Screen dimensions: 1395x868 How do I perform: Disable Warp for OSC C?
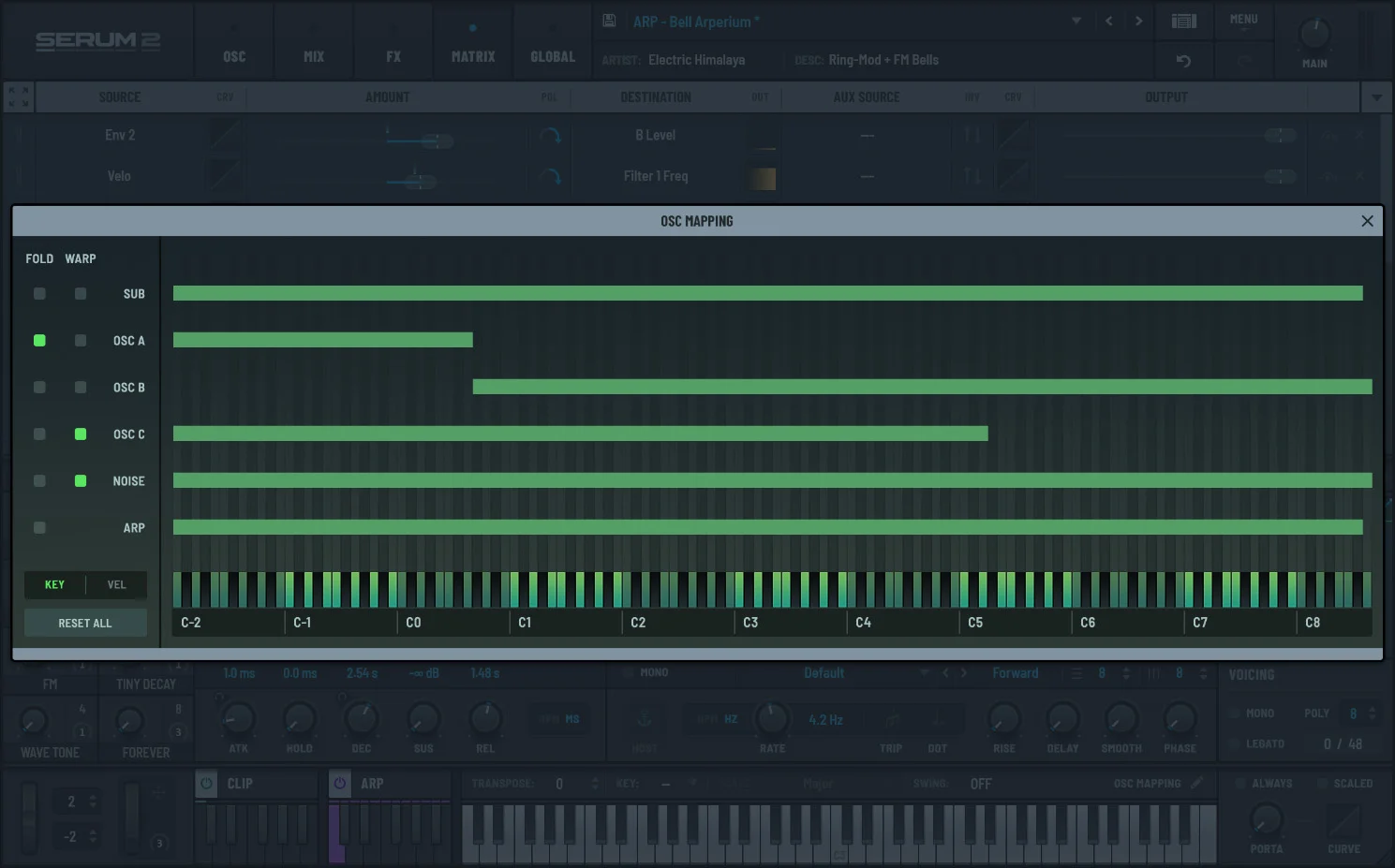(x=81, y=434)
